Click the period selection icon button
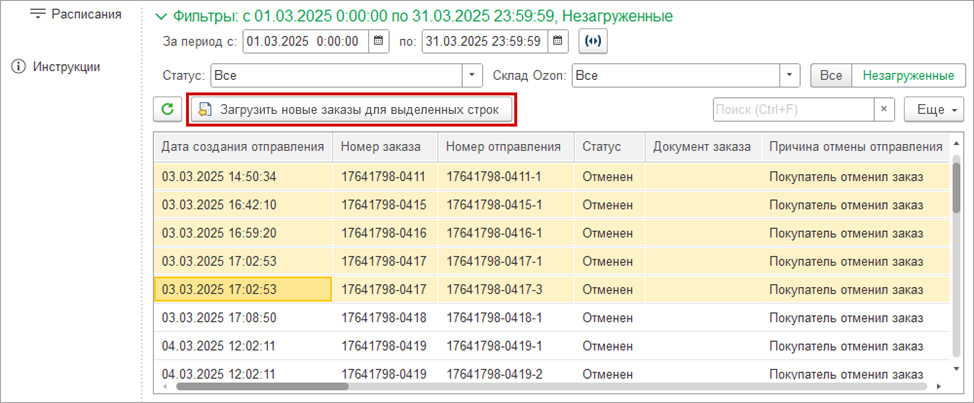The image size is (974, 403). [x=592, y=41]
